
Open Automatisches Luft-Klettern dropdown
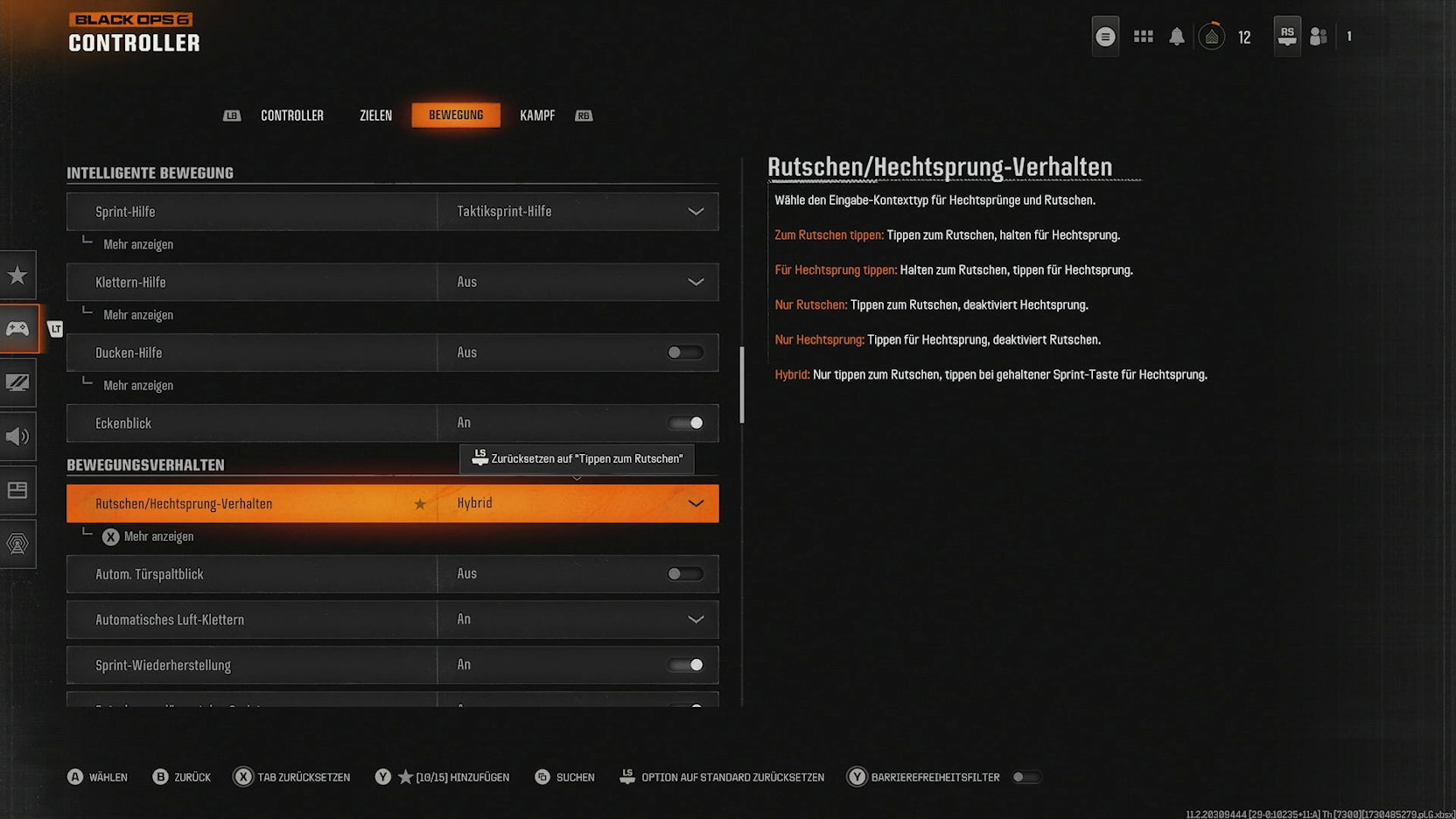click(577, 619)
